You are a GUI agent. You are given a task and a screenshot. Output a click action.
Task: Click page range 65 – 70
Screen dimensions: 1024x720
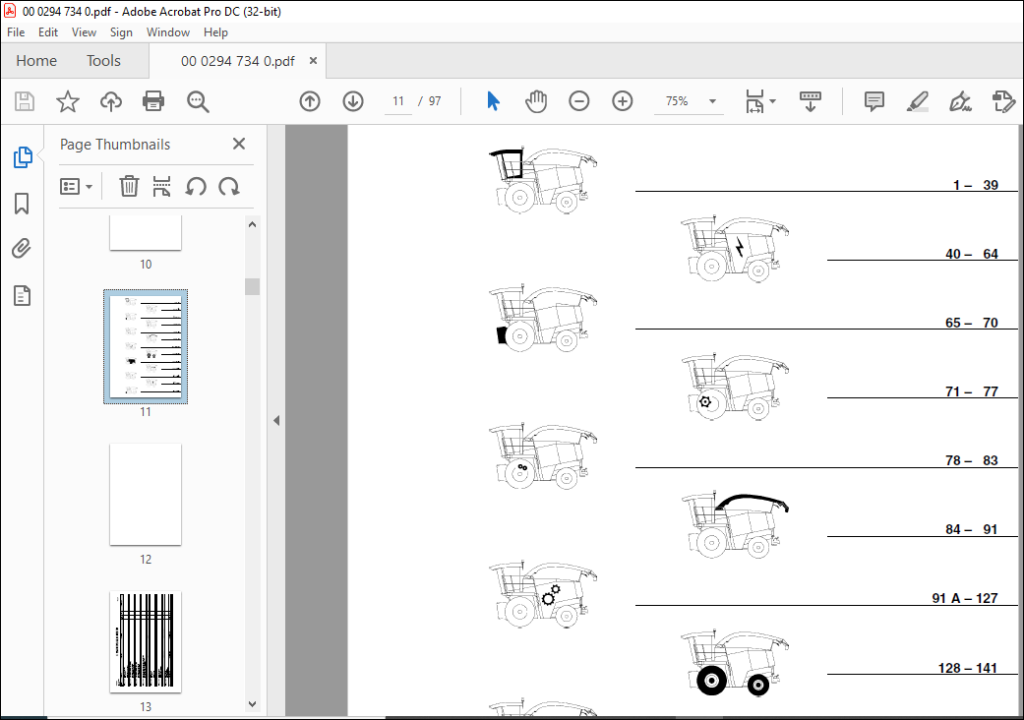point(971,323)
